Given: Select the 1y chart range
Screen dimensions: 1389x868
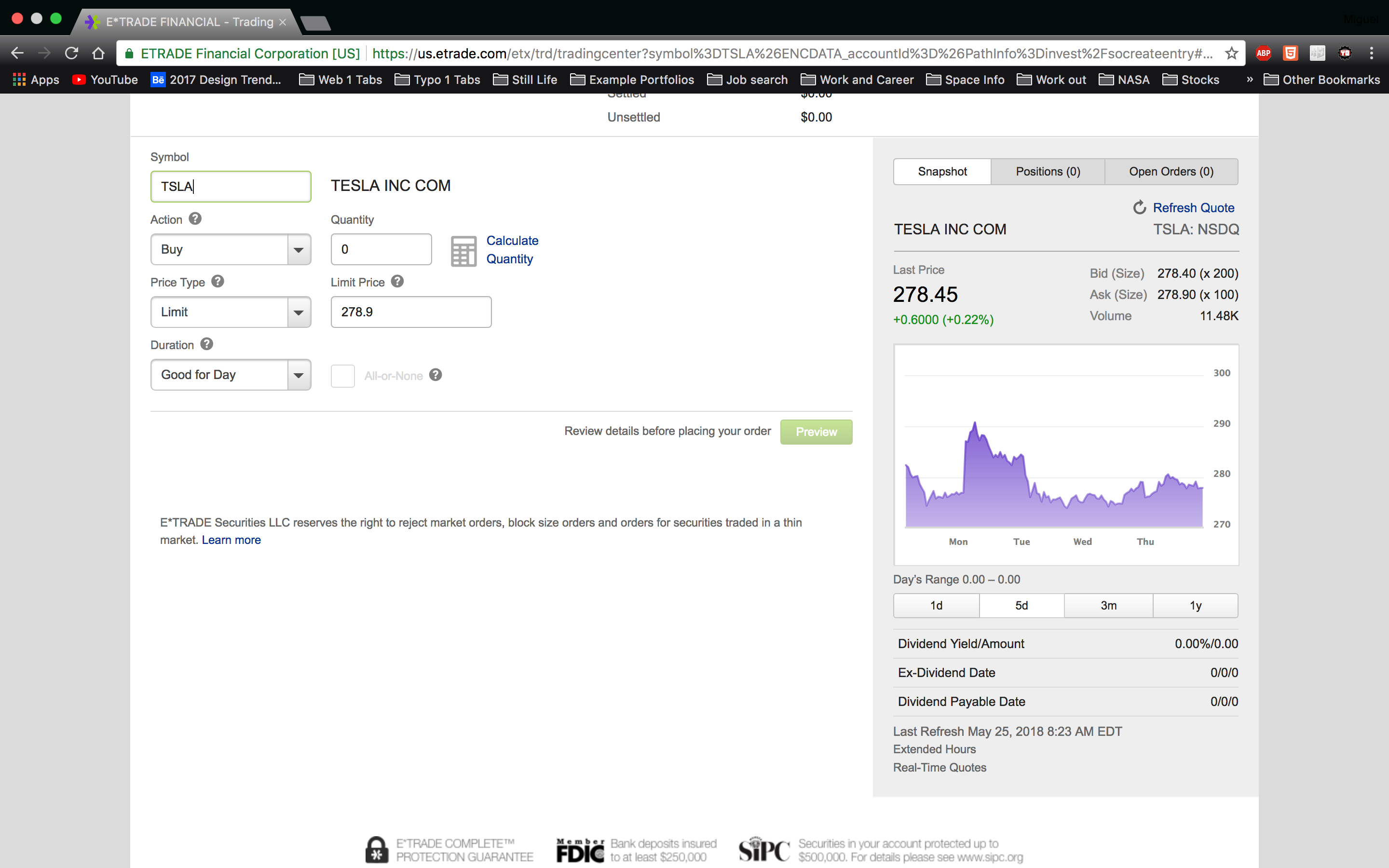Looking at the screenshot, I should click(1195, 606).
